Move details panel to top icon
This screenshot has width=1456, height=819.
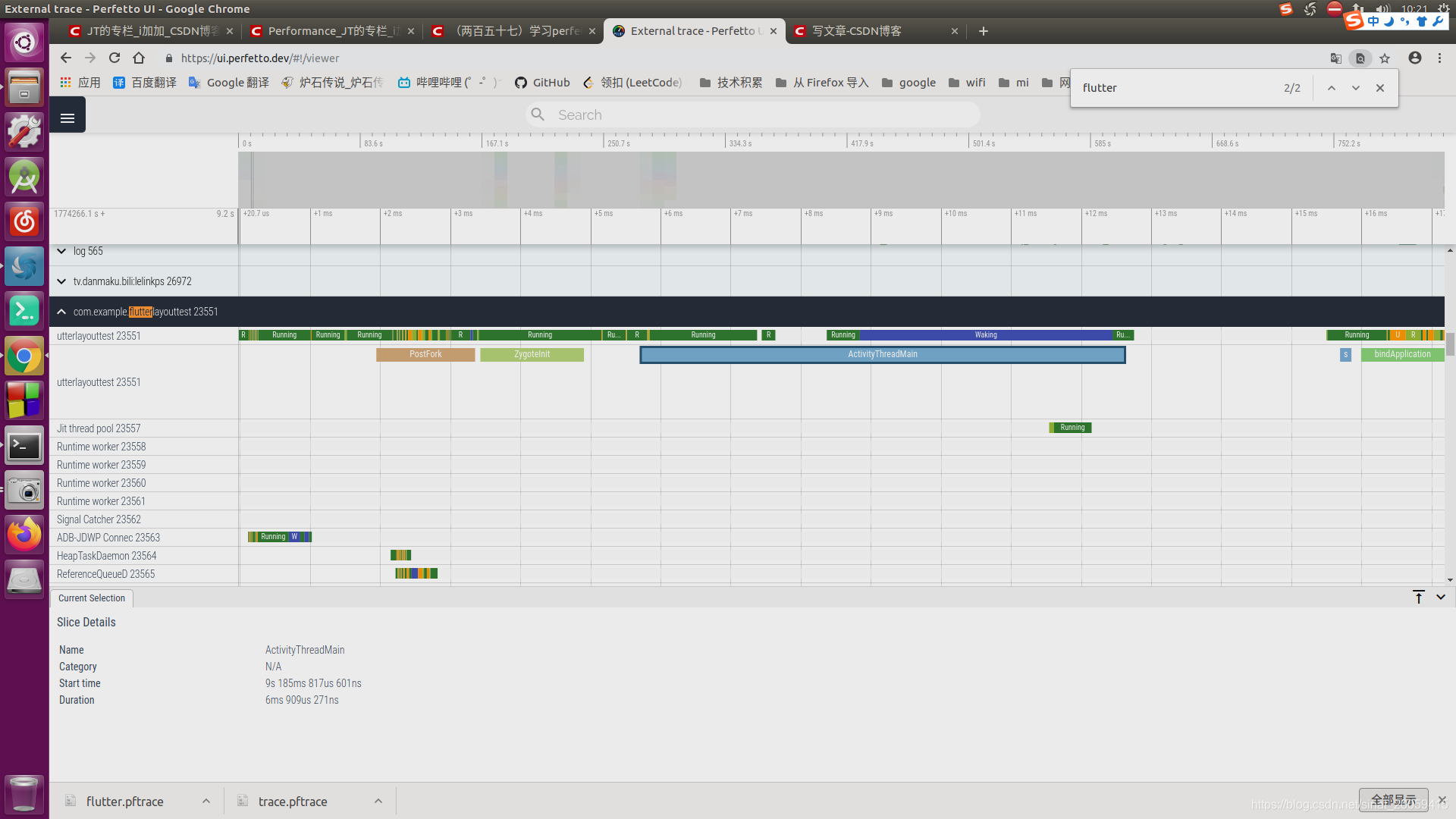click(x=1418, y=598)
